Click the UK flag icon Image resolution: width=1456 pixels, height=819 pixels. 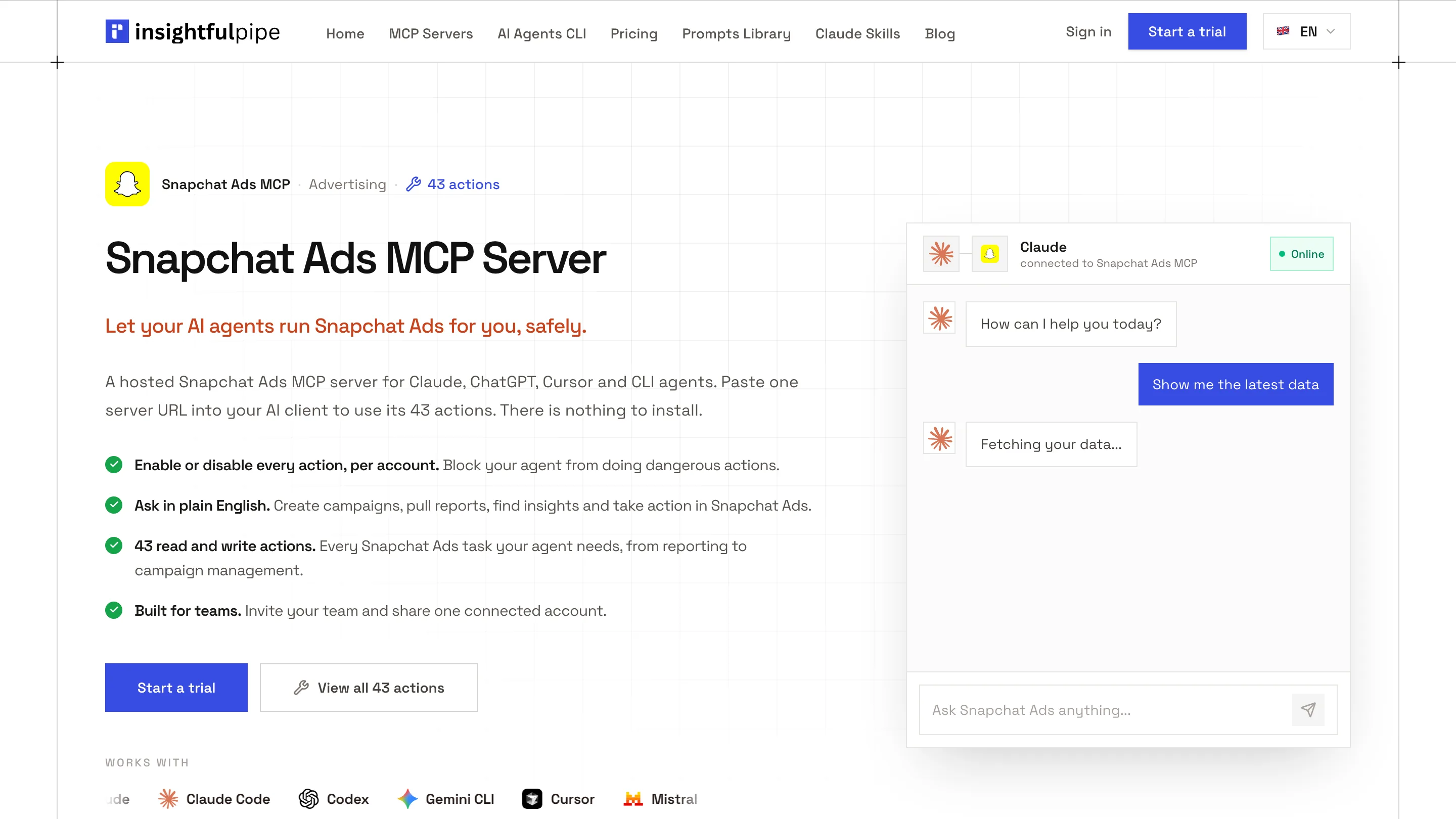click(x=1283, y=31)
